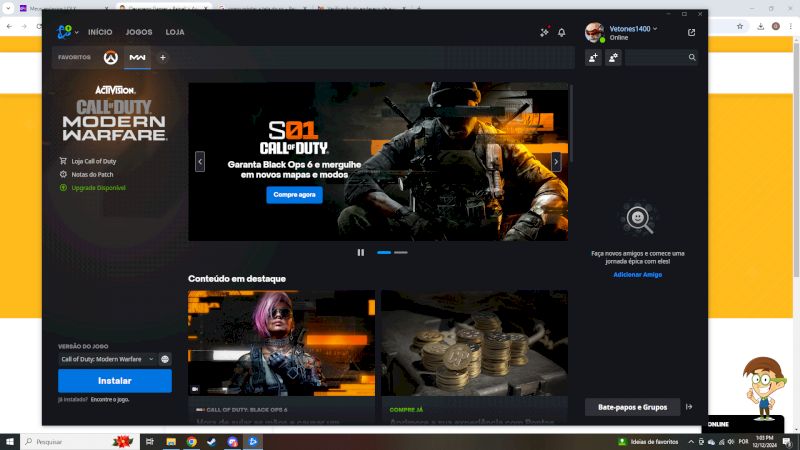Viewport: 800px width, 450px height.
Task: Click the Adicionar Amigo link
Action: click(637, 274)
